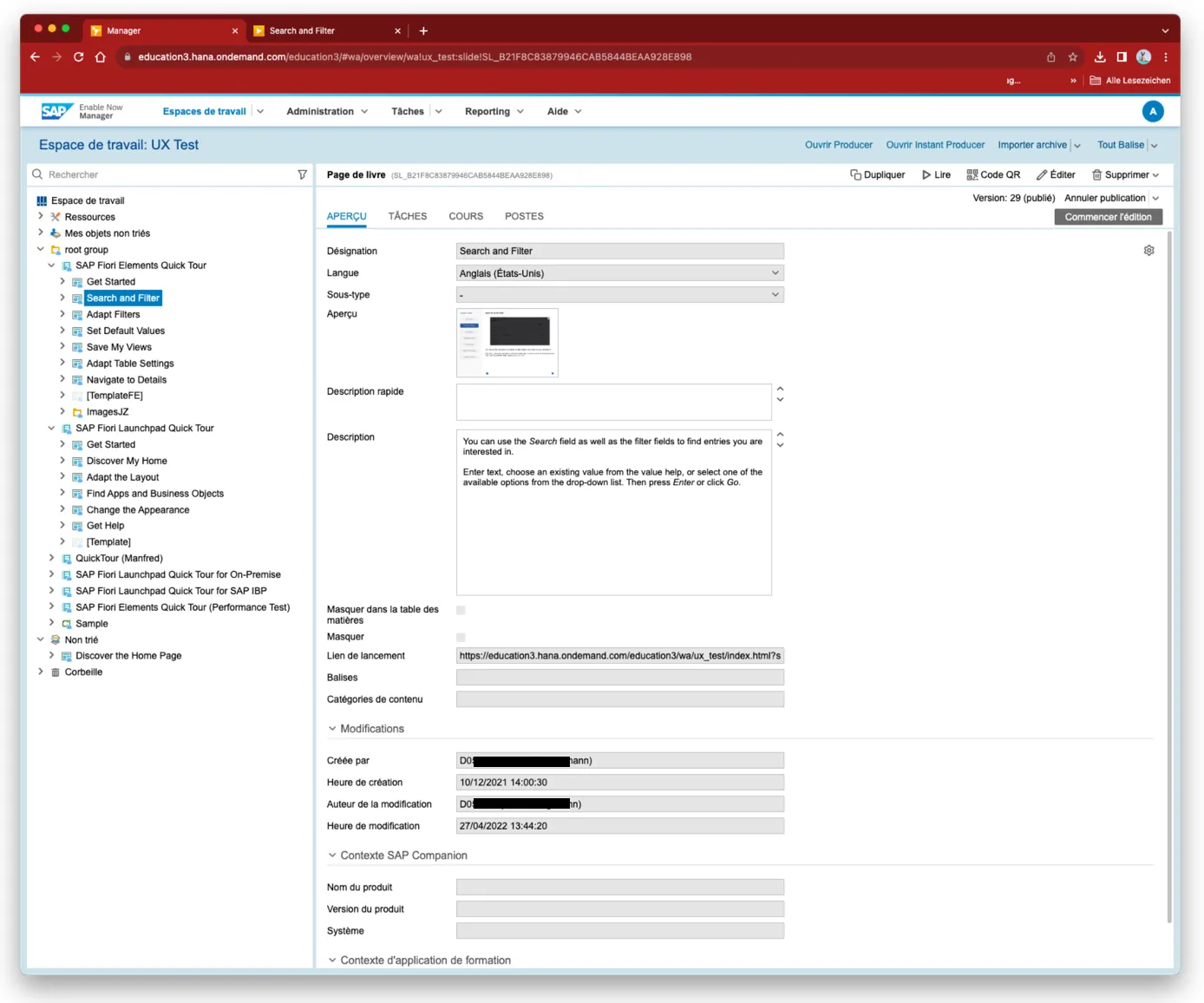This screenshot has width=1204, height=1003.
Task: Open the Langue dropdown
Action: point(619,273)
